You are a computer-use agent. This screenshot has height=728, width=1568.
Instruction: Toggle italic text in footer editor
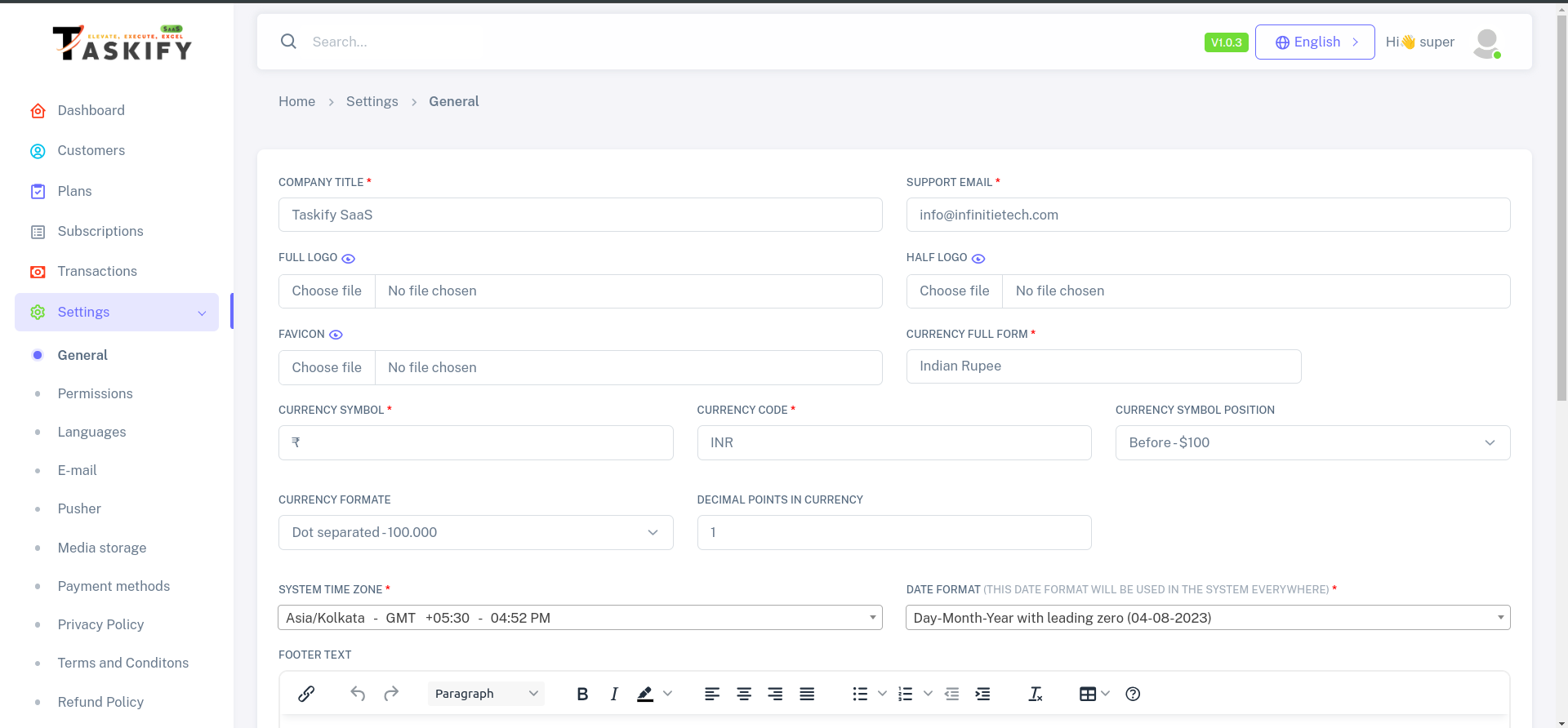click(x=614, y=694)
